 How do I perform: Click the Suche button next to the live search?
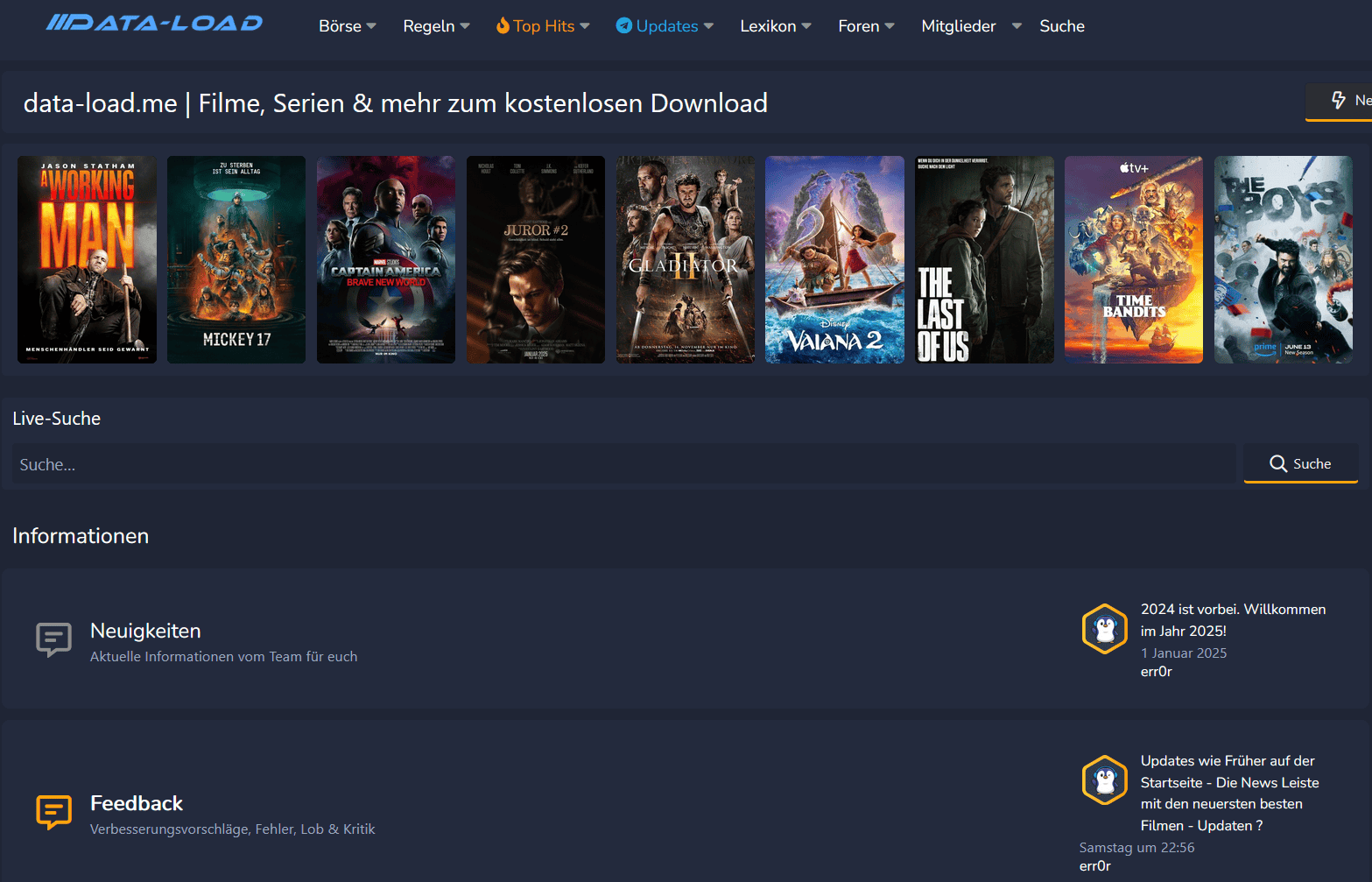tap(1301, 464)
